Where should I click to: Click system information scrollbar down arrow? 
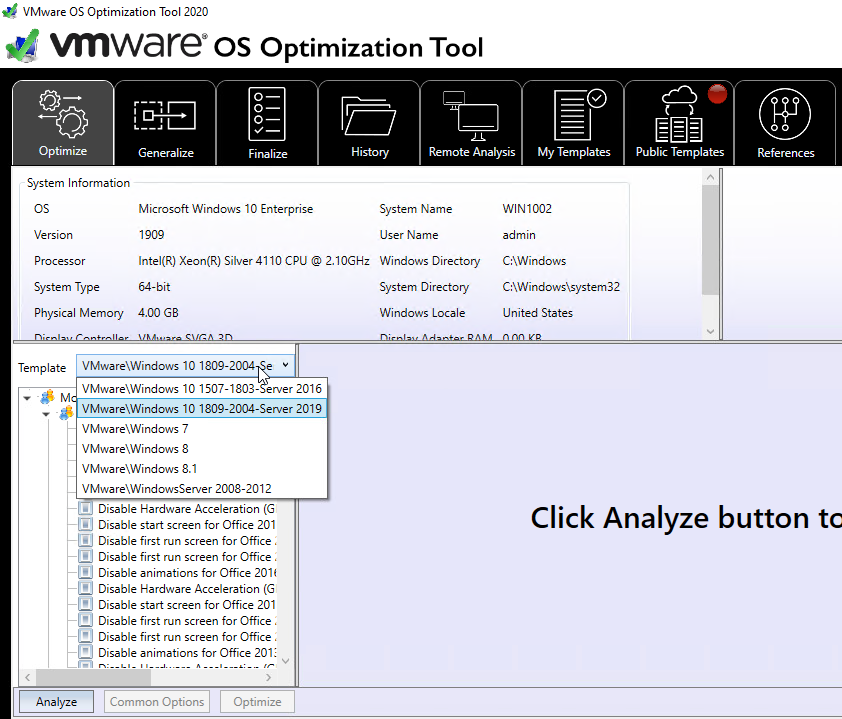pyautogui.click(x=710, y=331)
